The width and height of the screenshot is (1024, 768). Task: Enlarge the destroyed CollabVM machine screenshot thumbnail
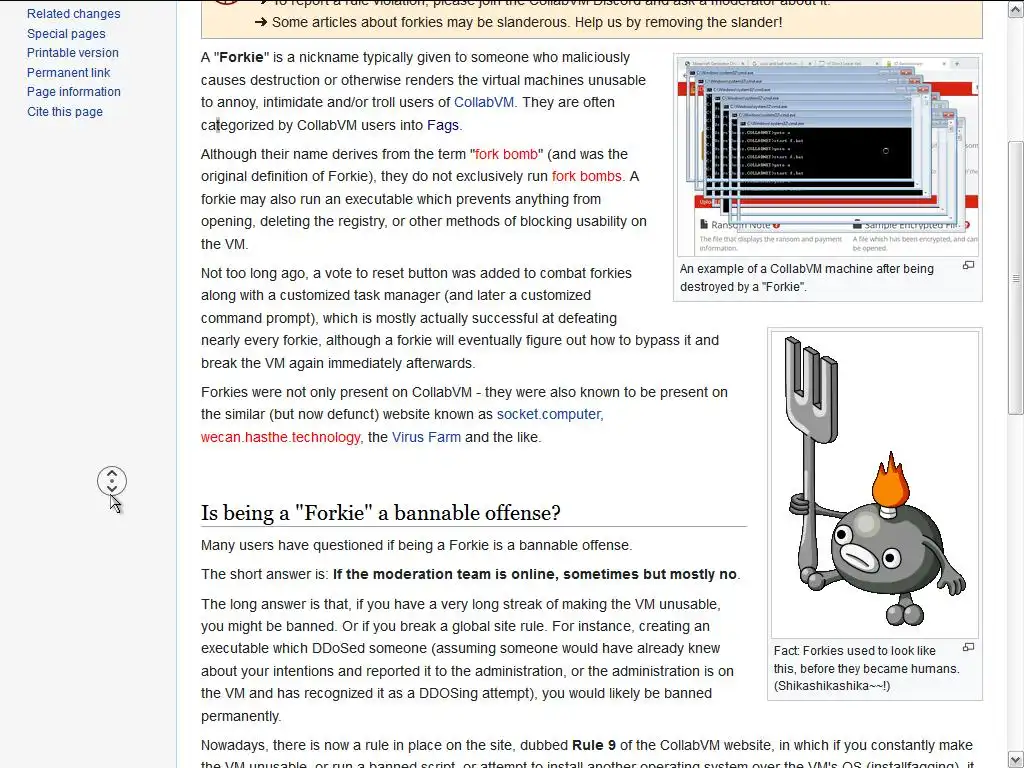827,155
